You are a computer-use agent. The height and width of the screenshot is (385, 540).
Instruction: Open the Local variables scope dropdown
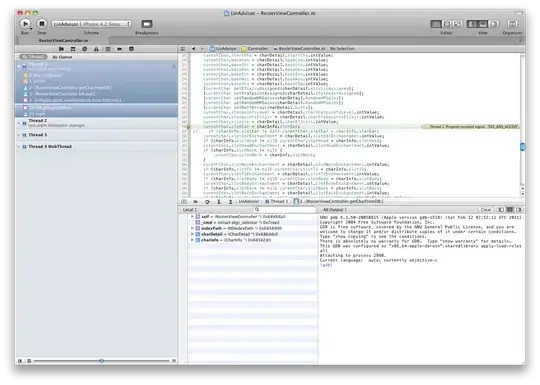(190, 209)
